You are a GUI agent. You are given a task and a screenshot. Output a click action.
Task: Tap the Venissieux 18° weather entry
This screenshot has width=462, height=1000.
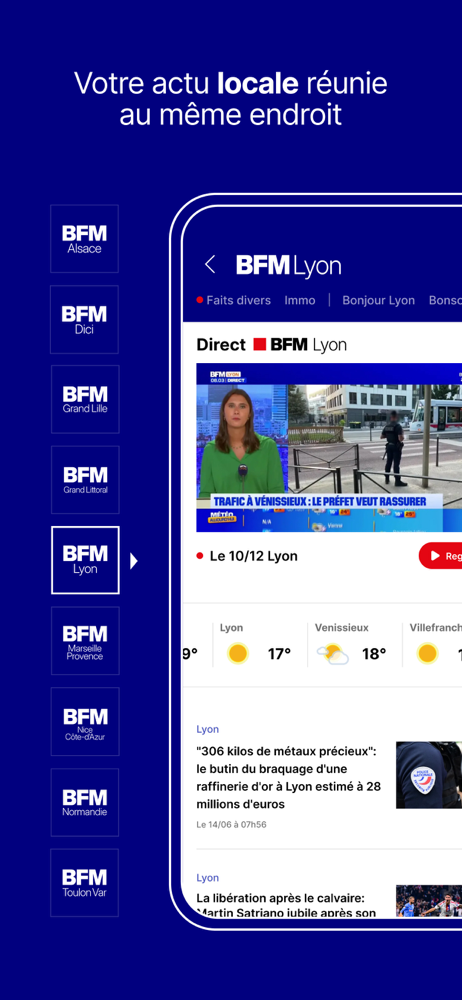(350, 645)
